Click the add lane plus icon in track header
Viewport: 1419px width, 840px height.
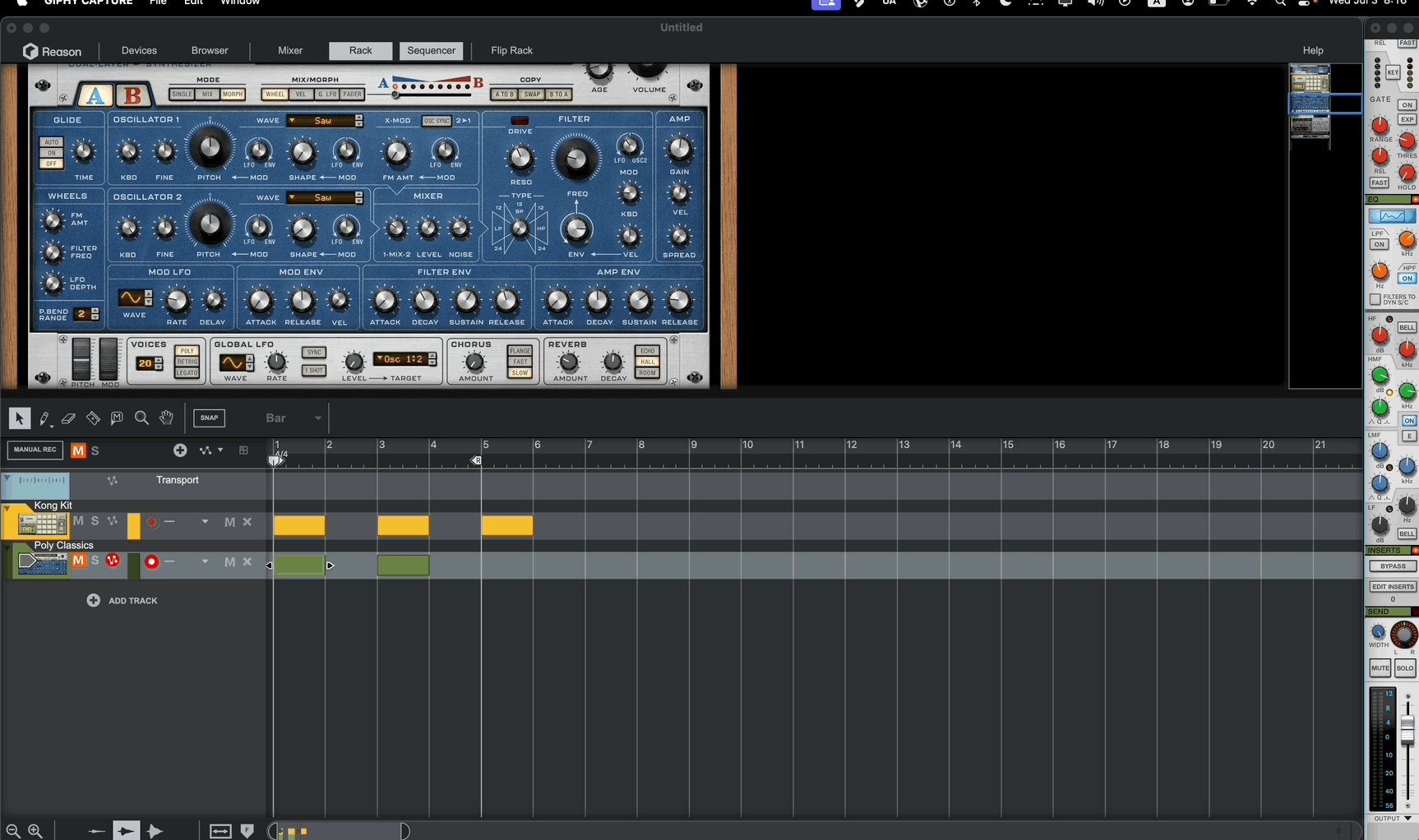point(180,450)
